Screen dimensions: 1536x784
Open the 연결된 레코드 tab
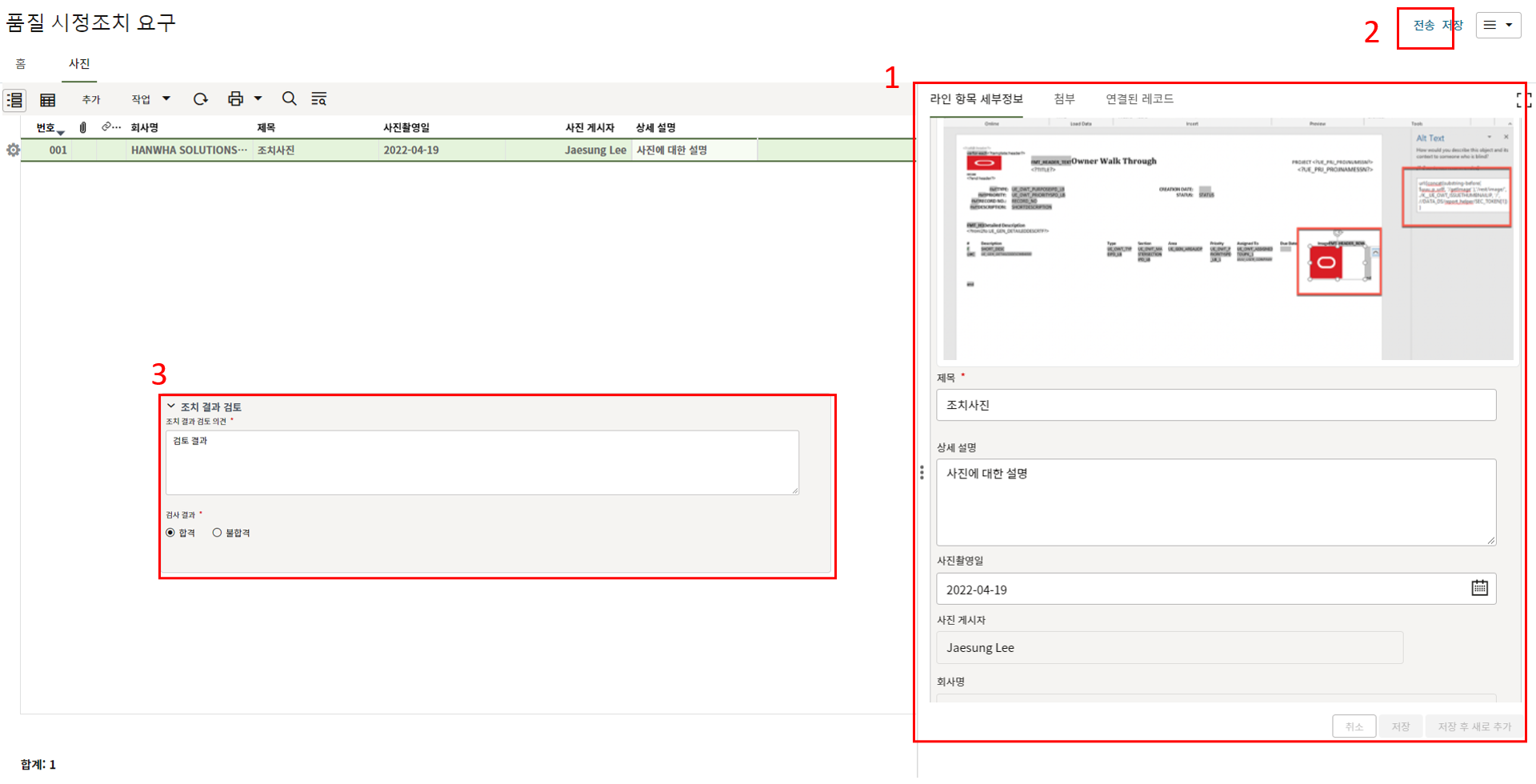(1139, 99)
